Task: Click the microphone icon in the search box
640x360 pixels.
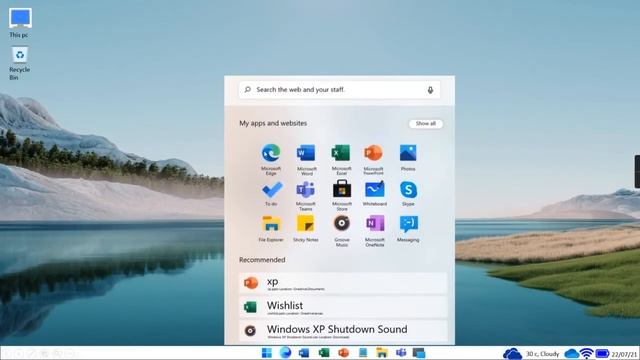Action: pos(430,90)
